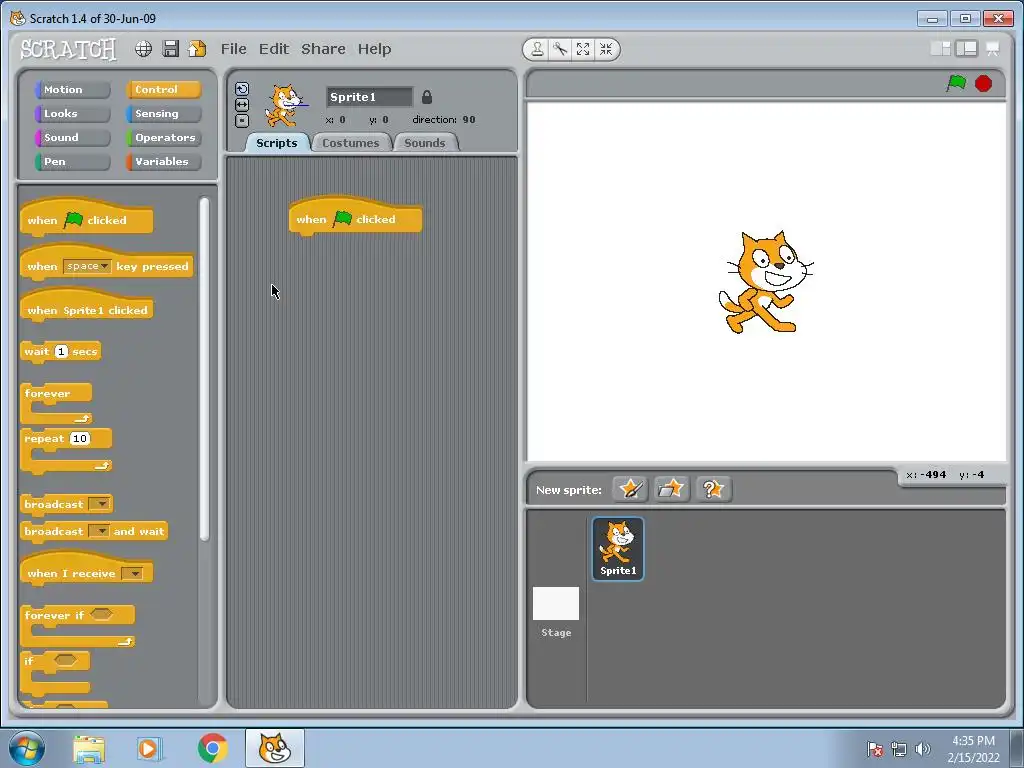Set rotation style to left-right flip
The image size is (1024, 768).
[x=242, y=104]
